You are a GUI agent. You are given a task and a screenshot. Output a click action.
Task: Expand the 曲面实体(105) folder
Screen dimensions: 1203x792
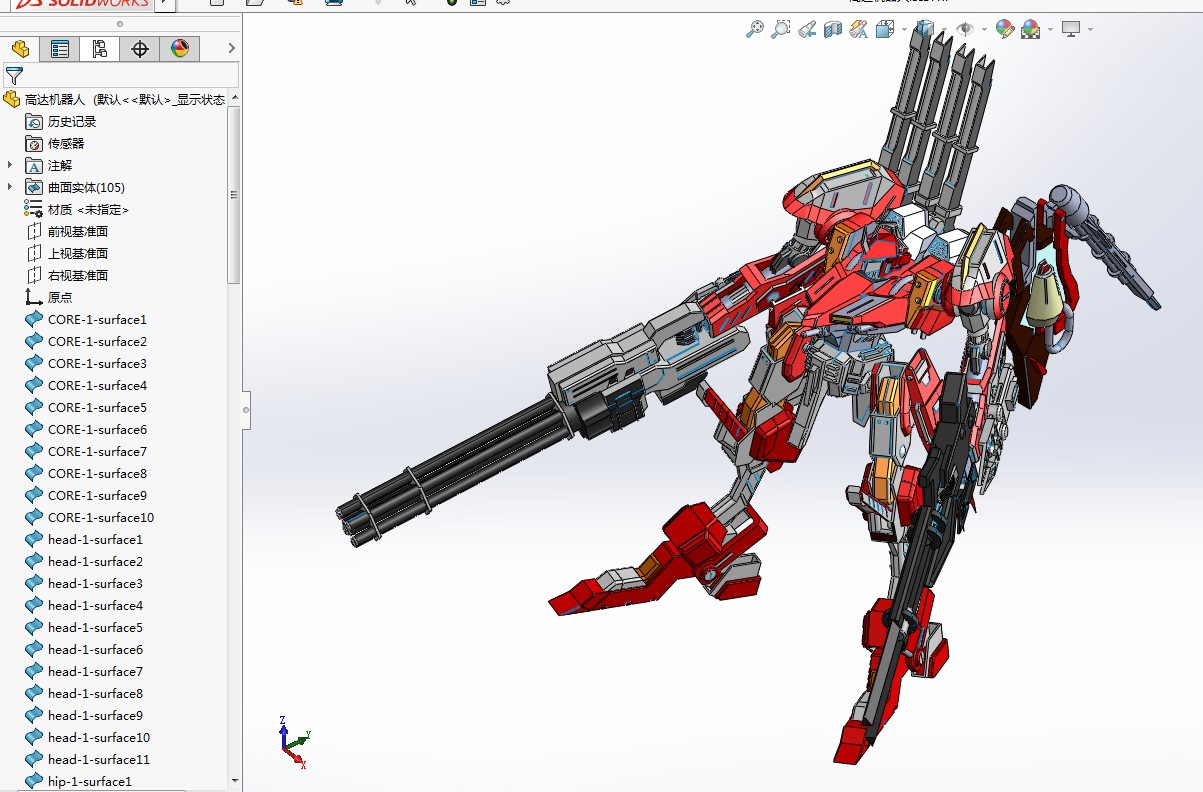(11, 187)
